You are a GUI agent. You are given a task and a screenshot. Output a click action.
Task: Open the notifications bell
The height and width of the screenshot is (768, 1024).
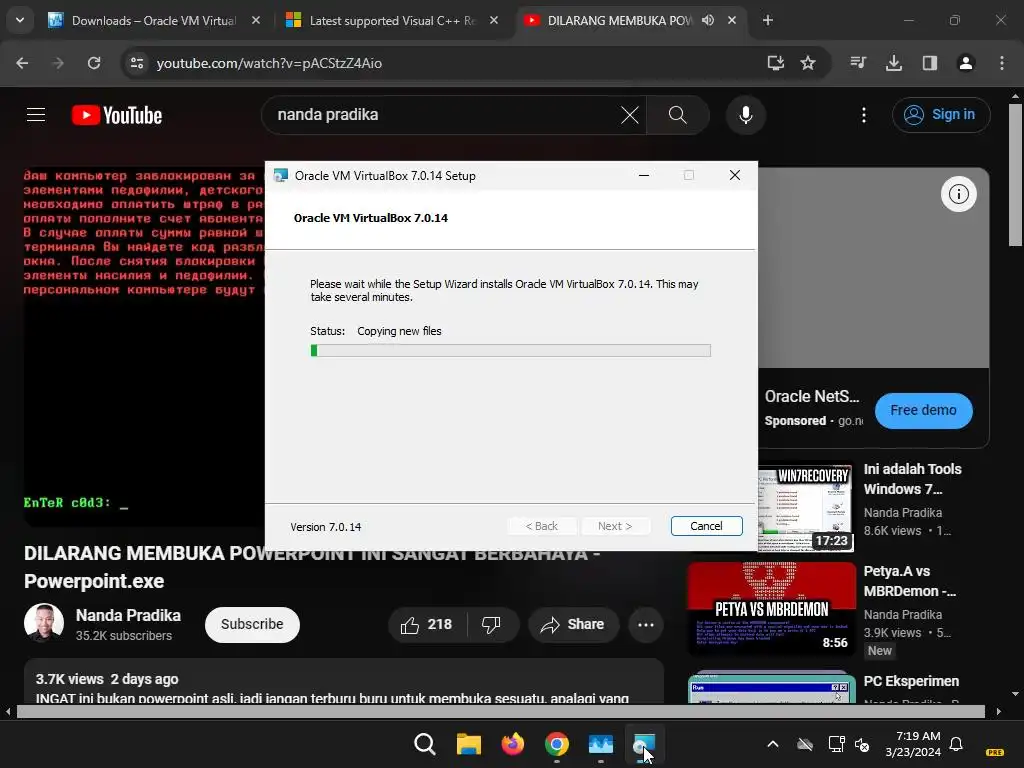956,744
